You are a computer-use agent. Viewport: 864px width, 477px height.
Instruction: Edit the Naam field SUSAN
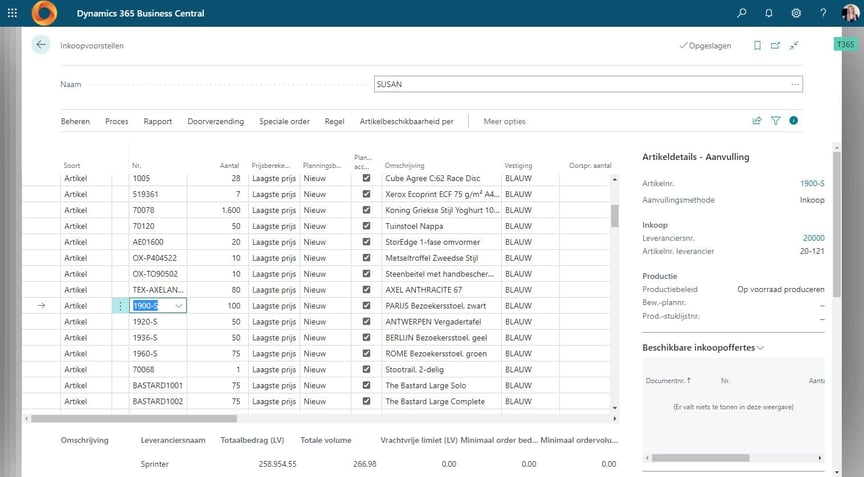click(x=587, y=84)
